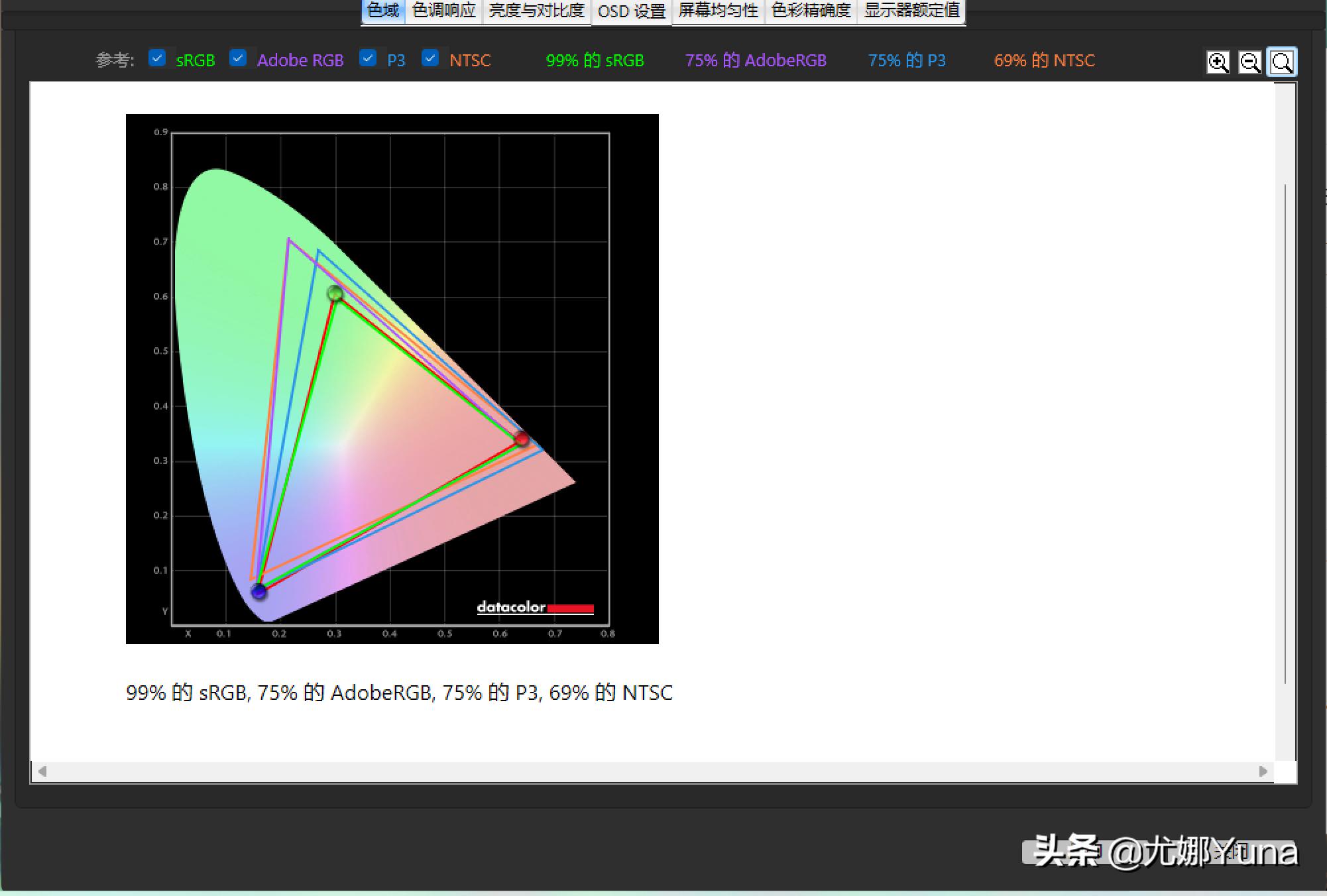Image resolution: width=1327 pixels, height=896 pixels.
Task: Switch to the 显示器额定值 tab
Action: click(x=911, y=11)
